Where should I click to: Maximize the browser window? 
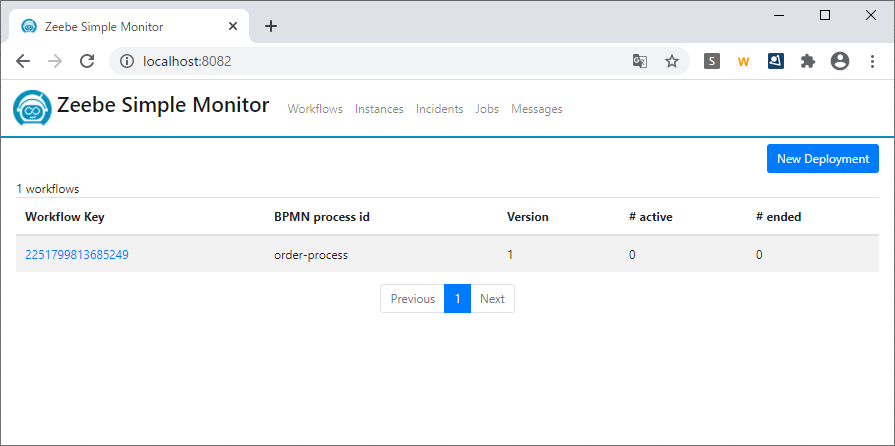[x=825, y=15]
